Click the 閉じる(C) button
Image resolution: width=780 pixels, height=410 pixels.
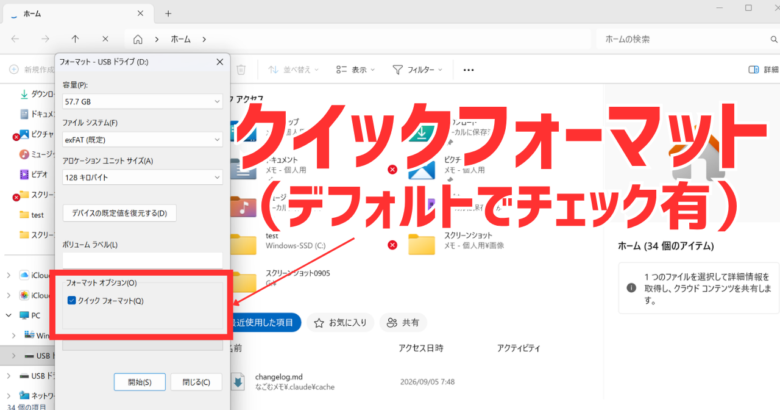coord(196,382)
